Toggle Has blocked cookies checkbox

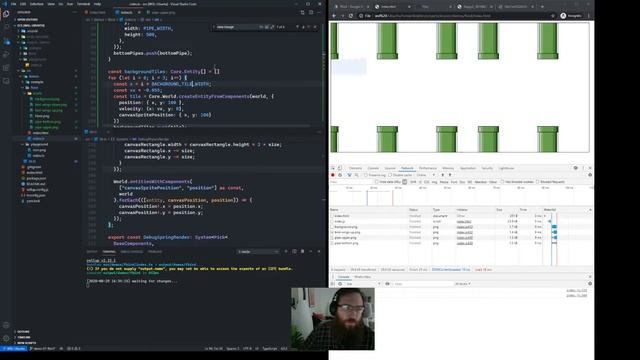(x=502, y=182)
